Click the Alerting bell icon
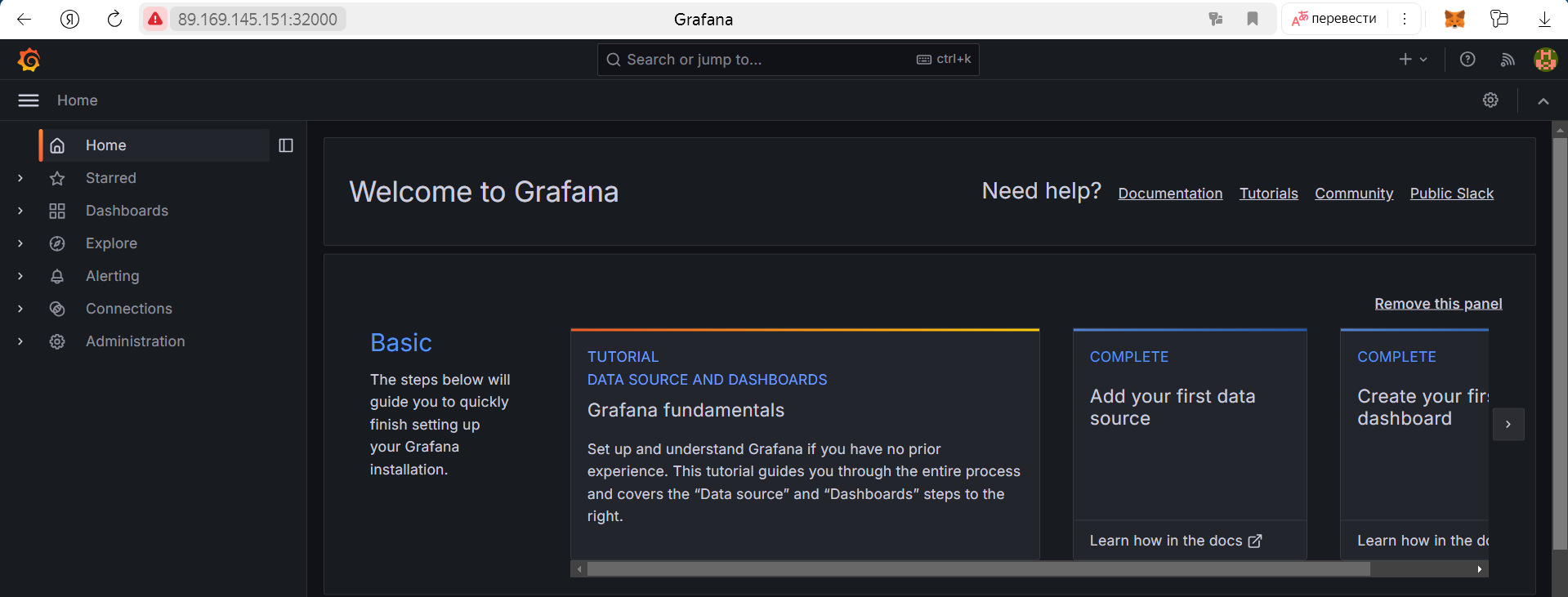This screenshot has width=1568, height=597. point(57,276)
